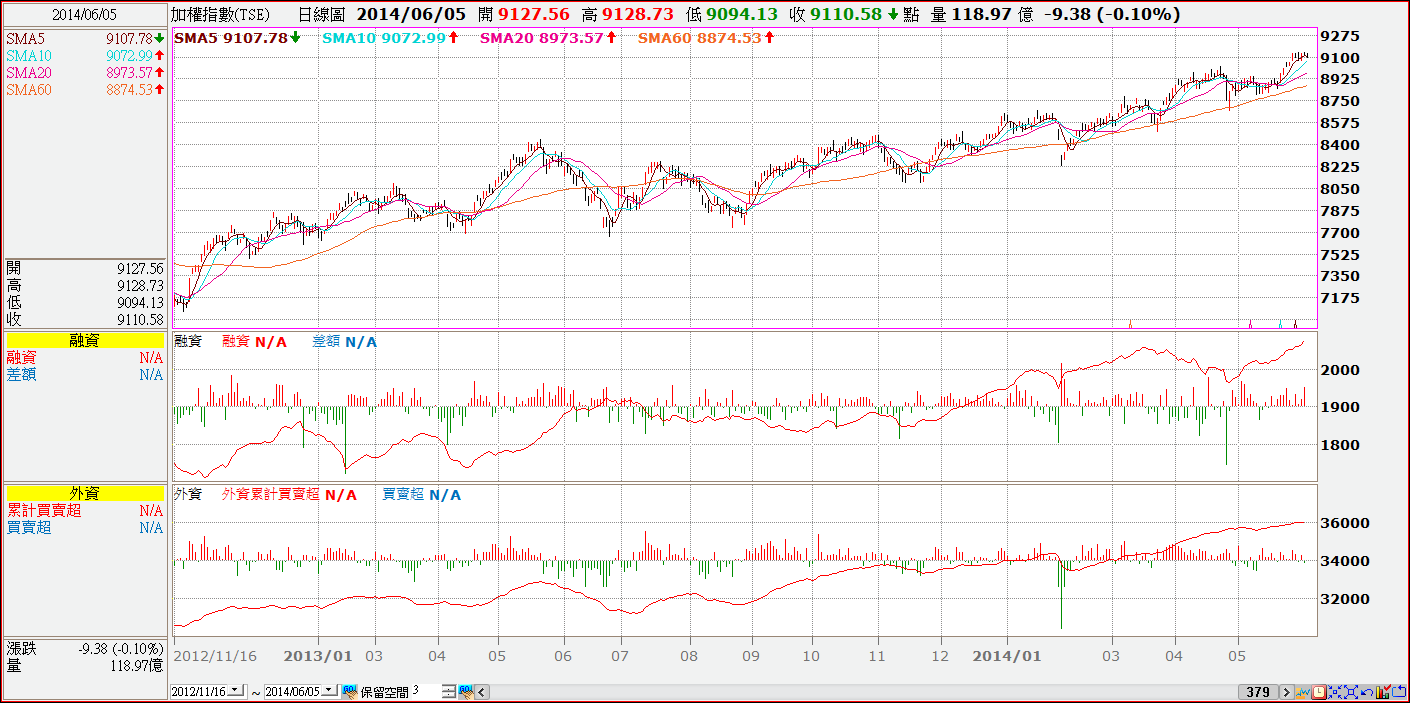Click the expand chart arrows icon

(x=1351, y=692)
